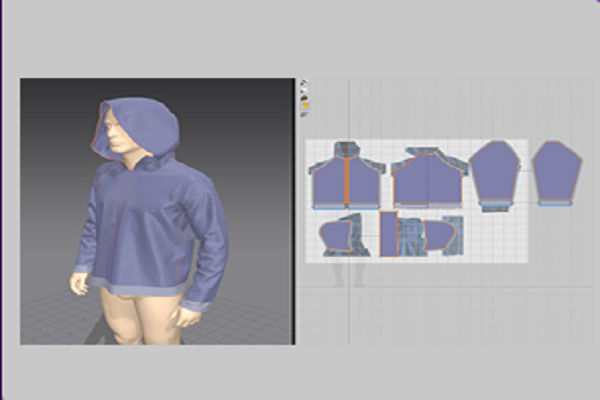Select the bottom-right hood pattern piece
Screen dimensions: 600x400
click(x=439, y=236)
